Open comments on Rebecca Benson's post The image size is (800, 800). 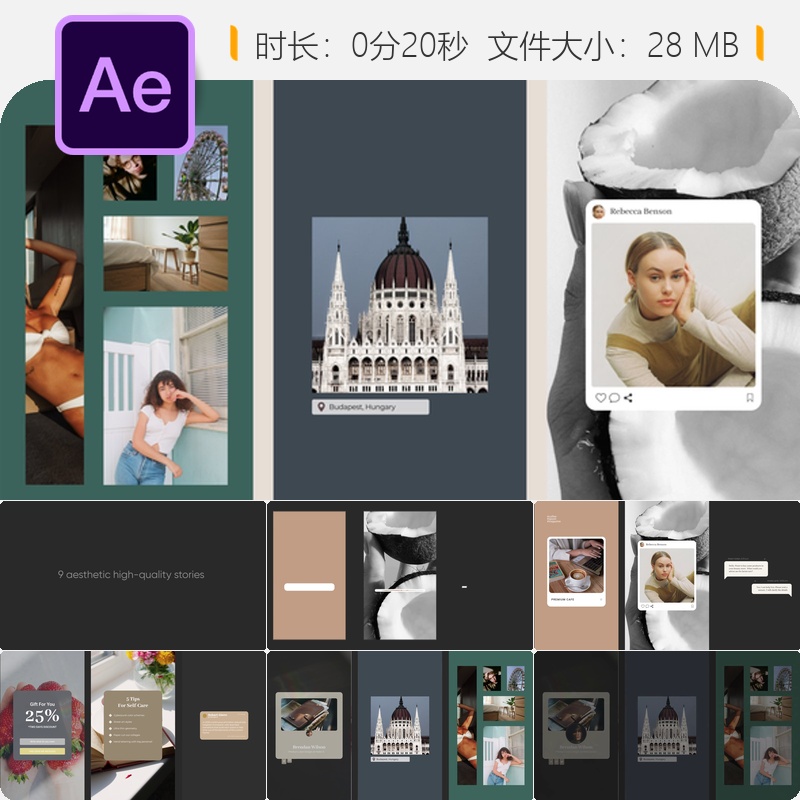coord(613,399)
